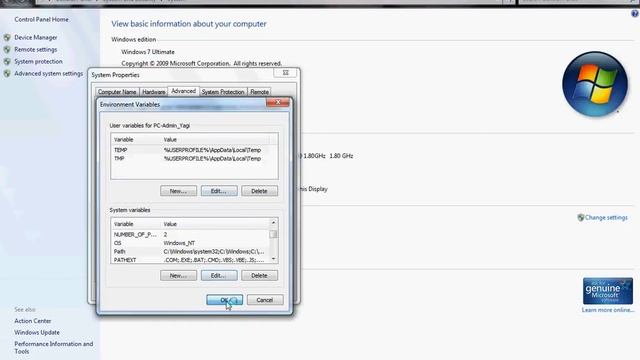Click the user variables Value column header

tap(216, 140)
